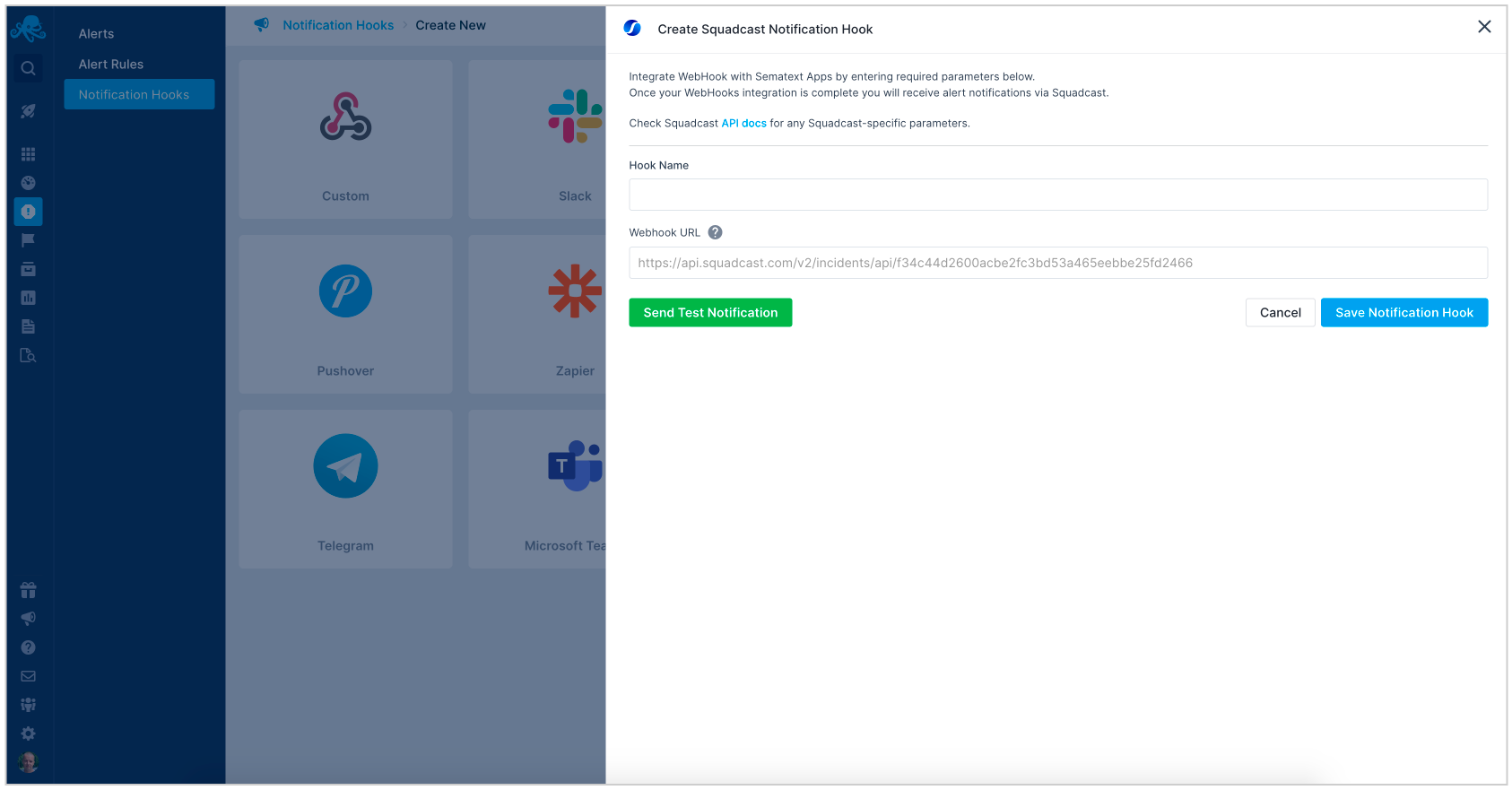1512x790 pixels.
Task: Open the megaphone announcements icon in sidebar
Action: pos(28,619)
